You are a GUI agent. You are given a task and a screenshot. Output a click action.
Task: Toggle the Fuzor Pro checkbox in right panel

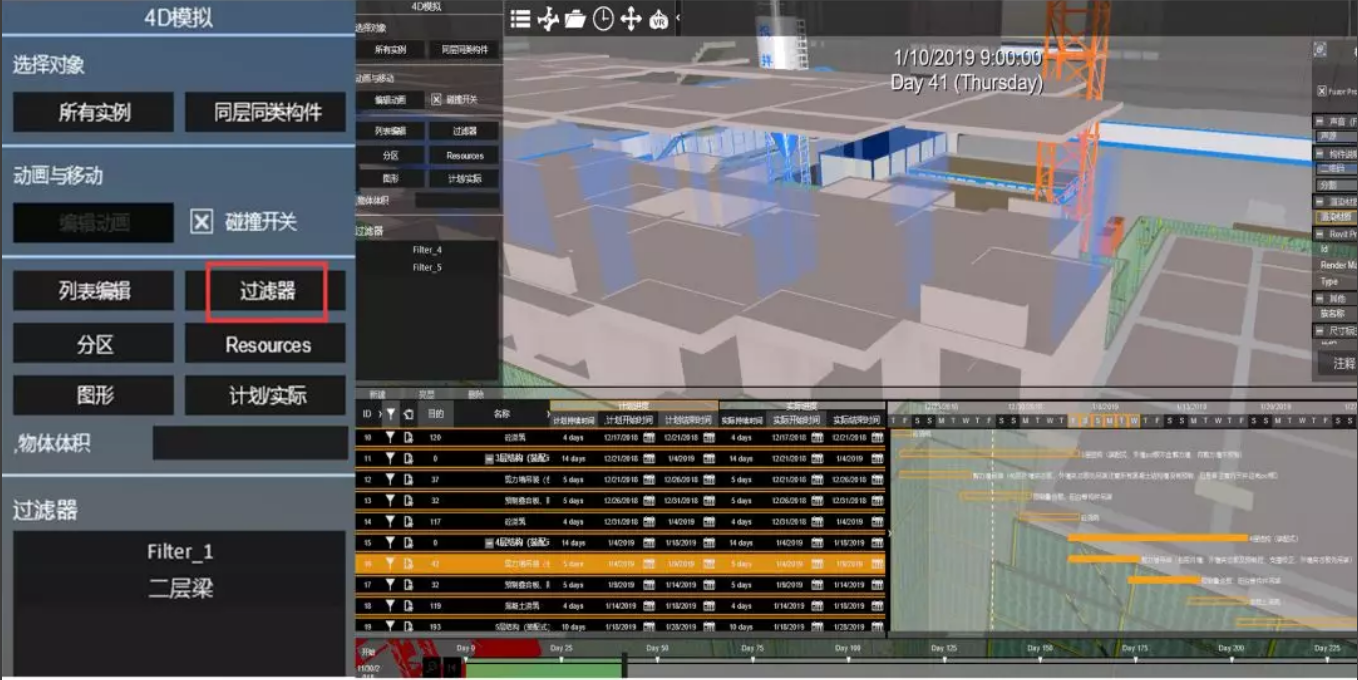click(1321, 91)
